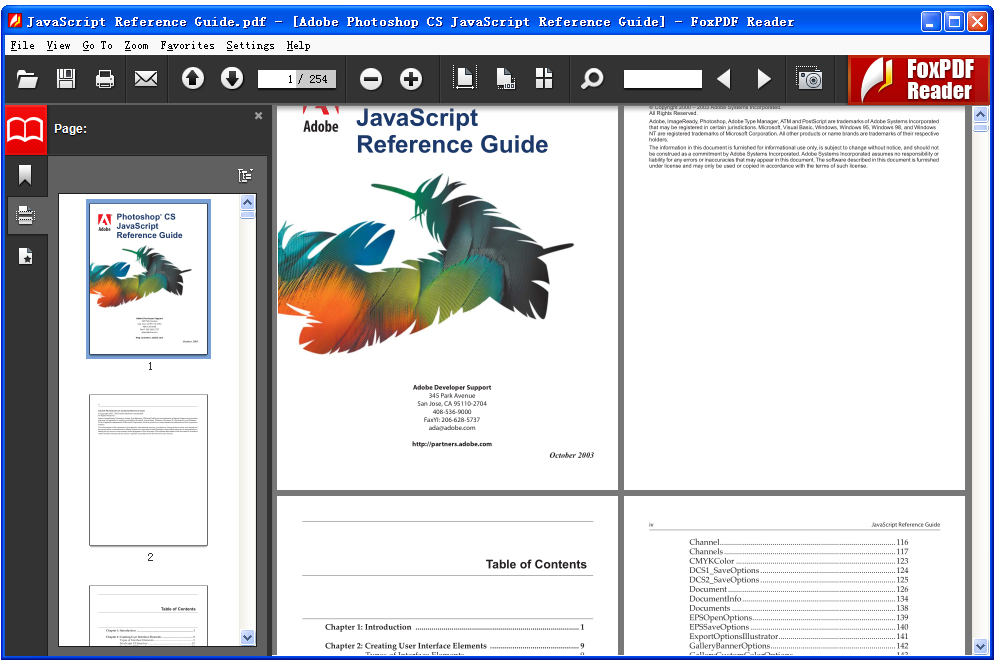Take a snapshot with the camera tool
994x664 pixels.
point(810,78)
